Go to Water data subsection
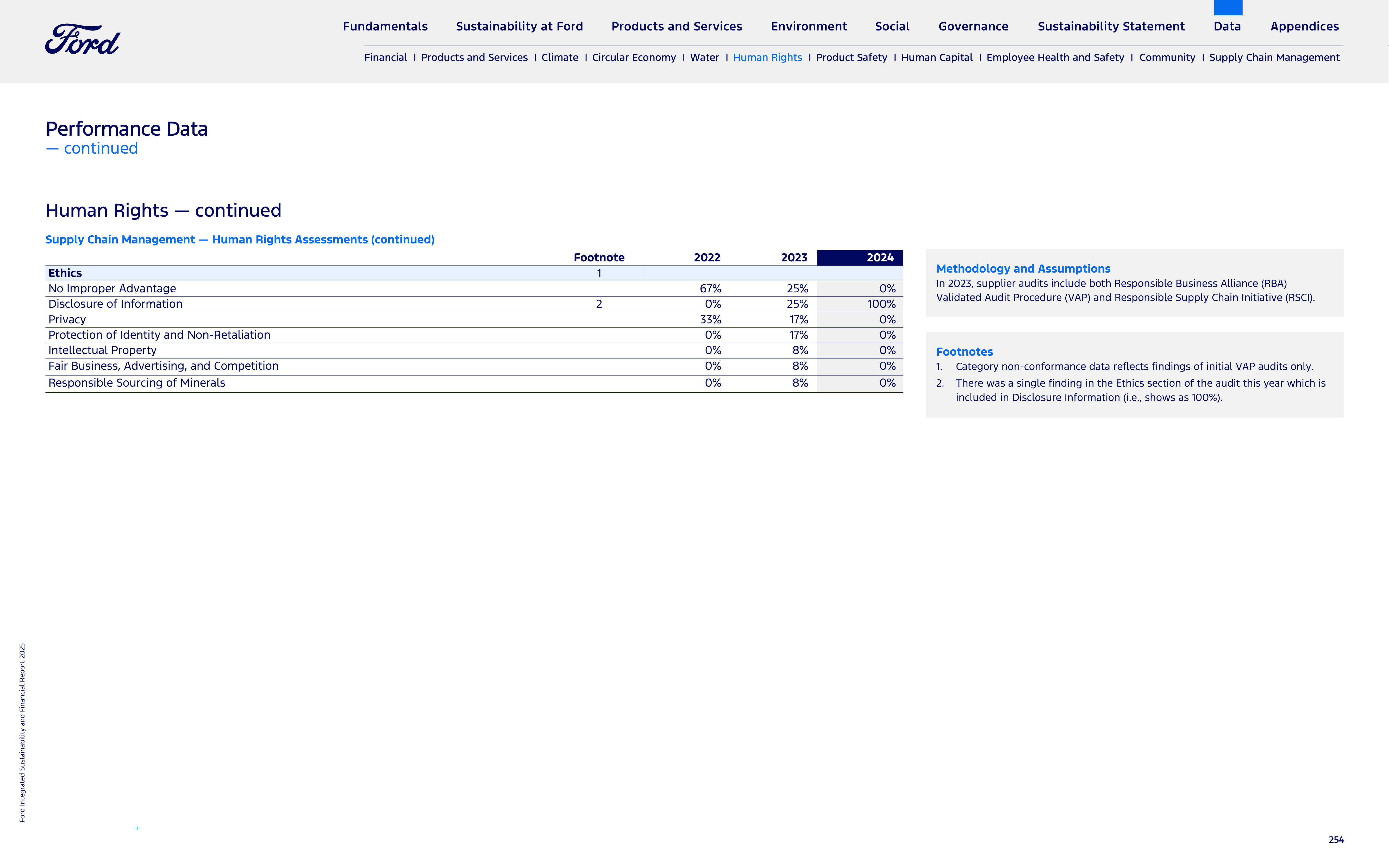The height and width of the screenshot is (868, 1389). (x=705, y=58)
